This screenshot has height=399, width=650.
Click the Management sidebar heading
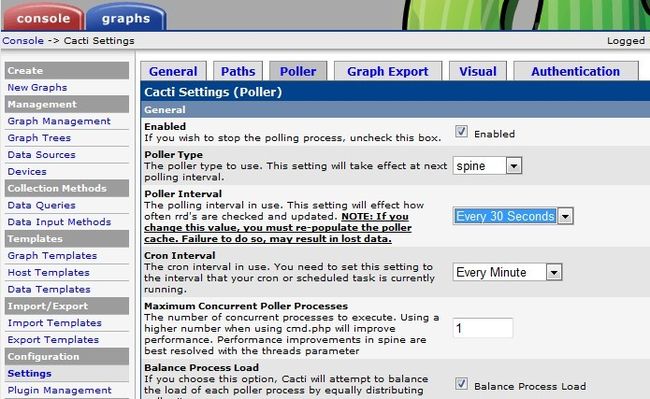(x=67, y=104)
